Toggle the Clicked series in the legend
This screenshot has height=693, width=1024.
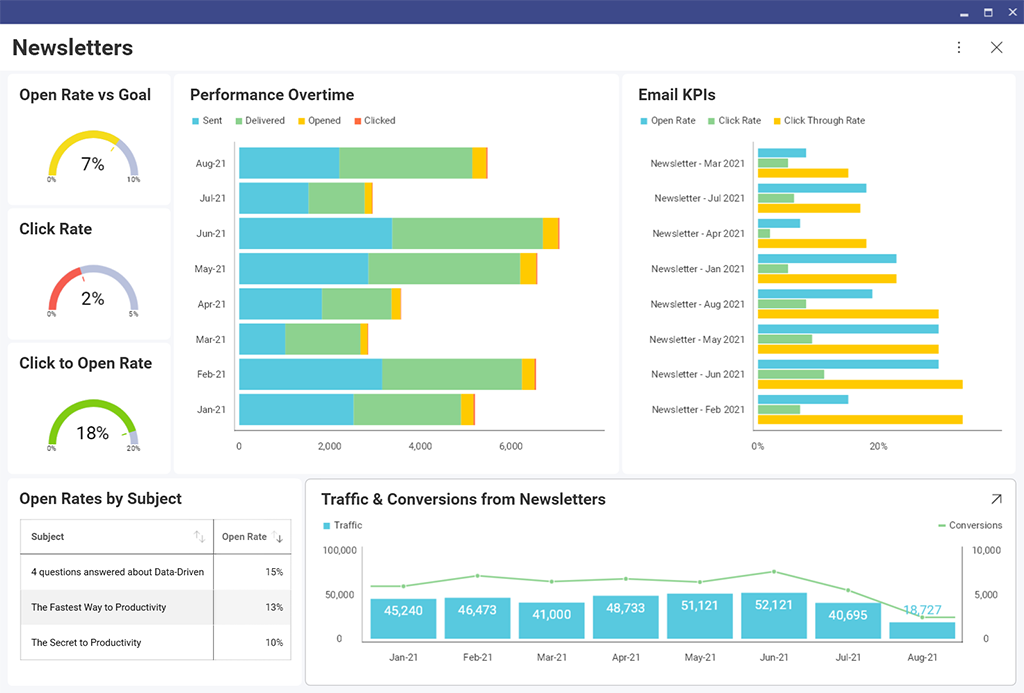[x=375, y=121]
